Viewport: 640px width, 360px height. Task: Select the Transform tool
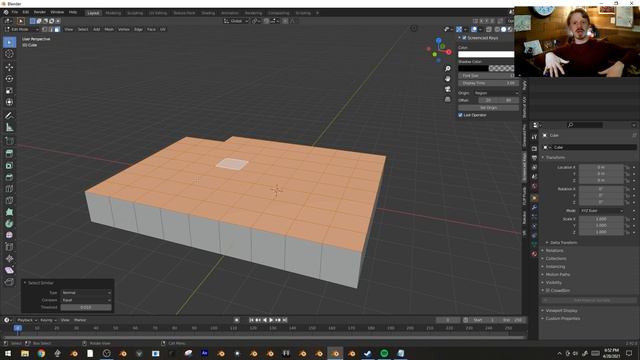click(x=9, y=102)
